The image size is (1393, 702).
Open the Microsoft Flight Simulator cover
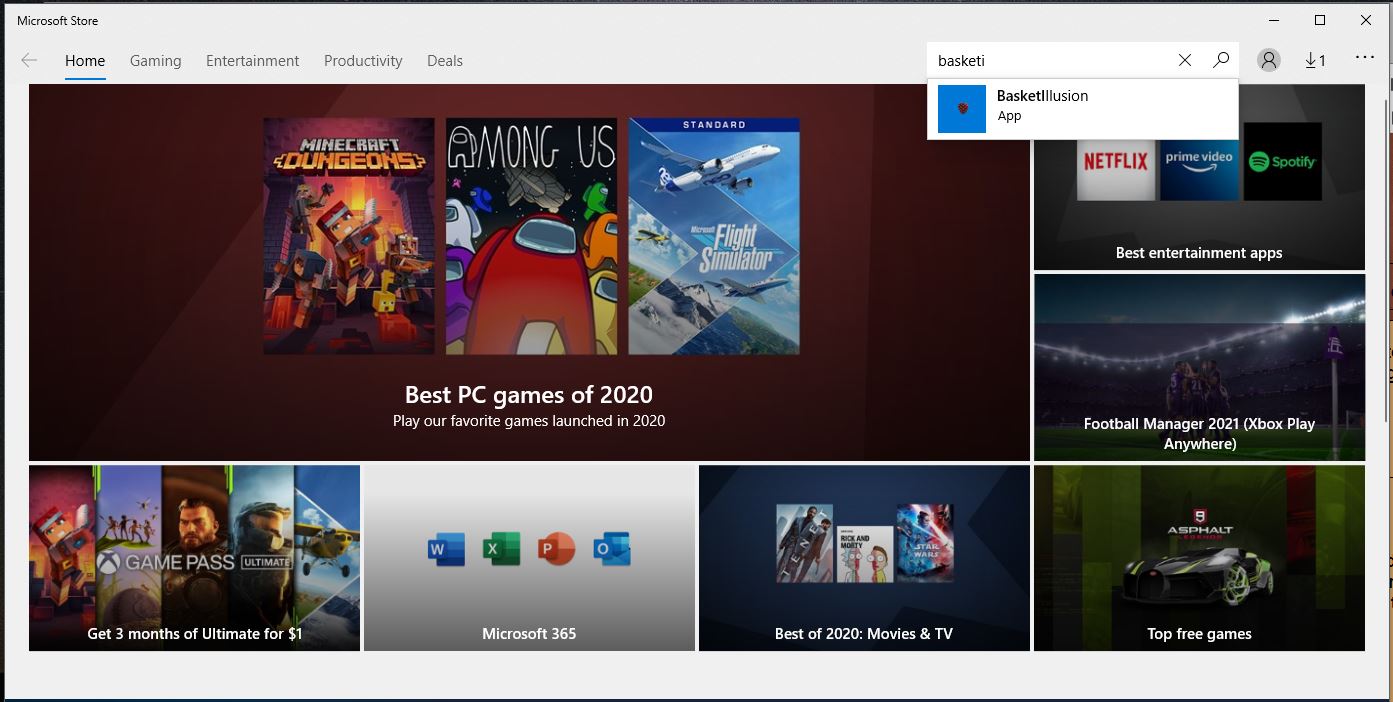click(x=714, y=236)
